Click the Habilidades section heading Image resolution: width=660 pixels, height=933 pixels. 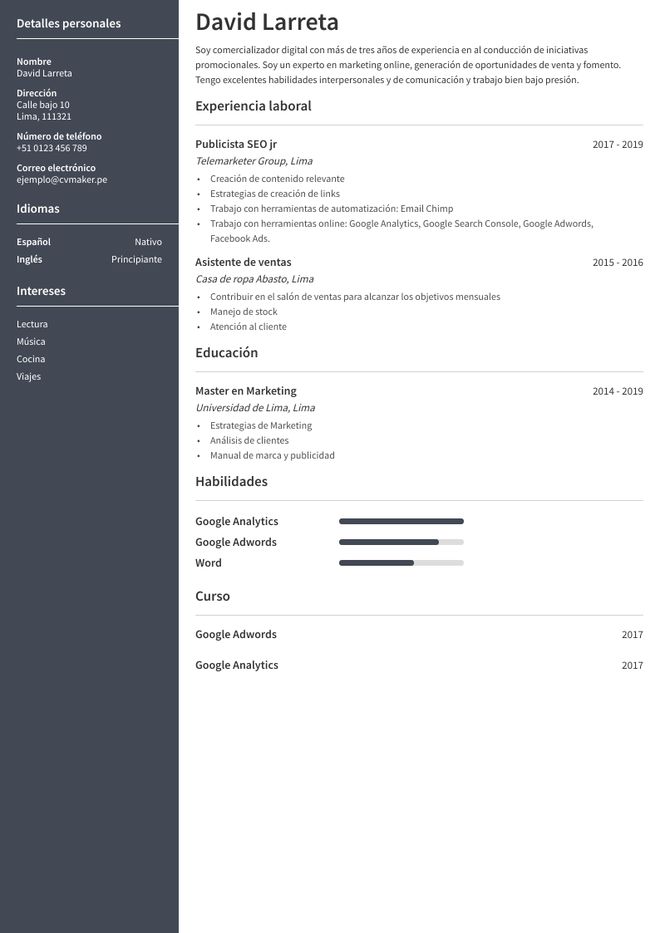231,482
